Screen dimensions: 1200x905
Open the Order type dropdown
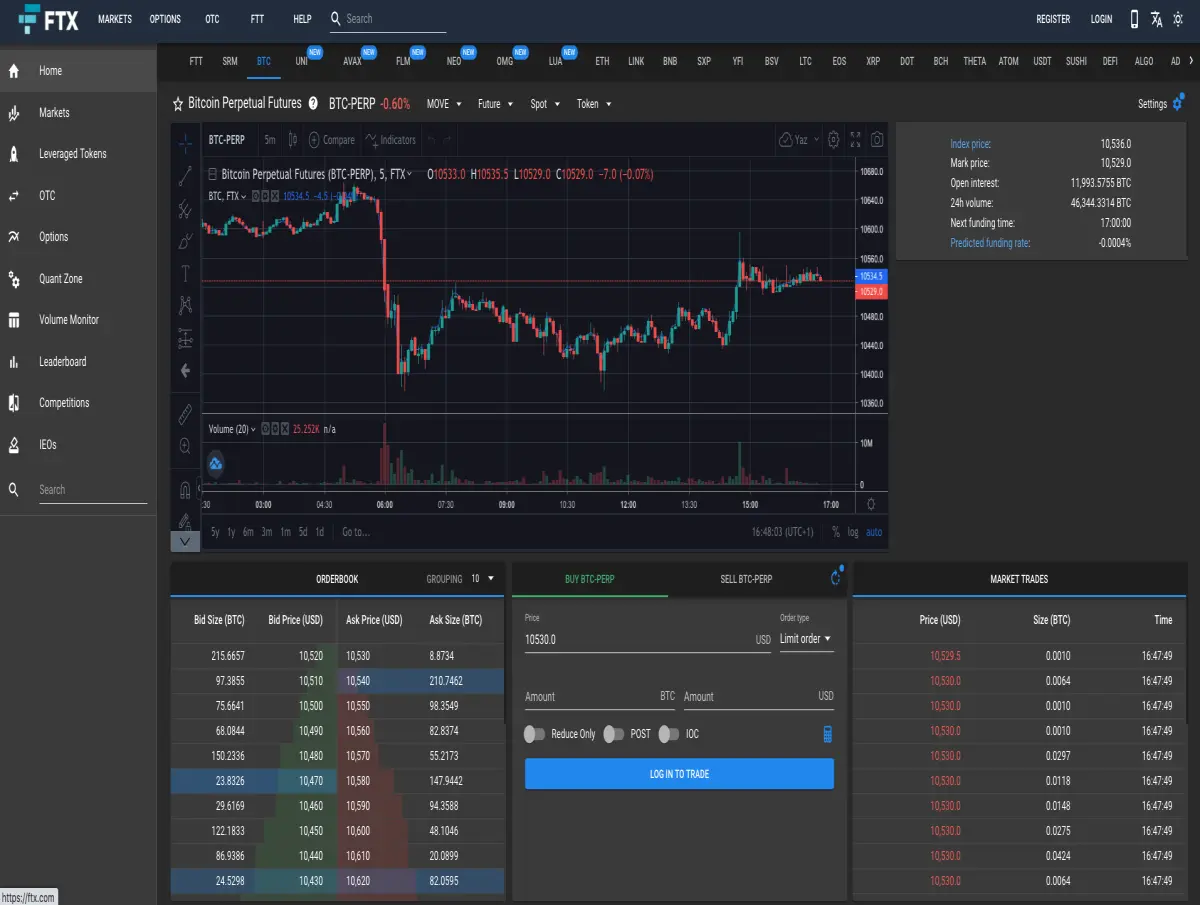(806, 639)
